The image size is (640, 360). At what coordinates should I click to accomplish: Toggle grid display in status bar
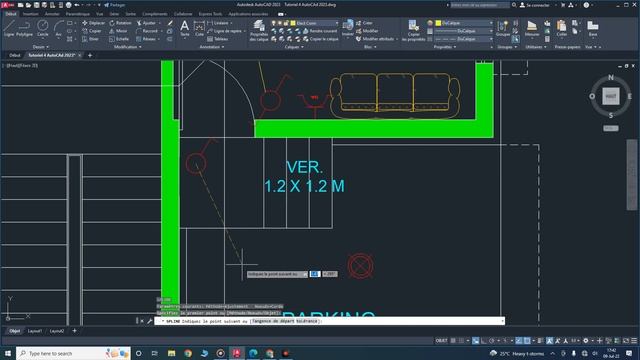click(x=453, y=340)
